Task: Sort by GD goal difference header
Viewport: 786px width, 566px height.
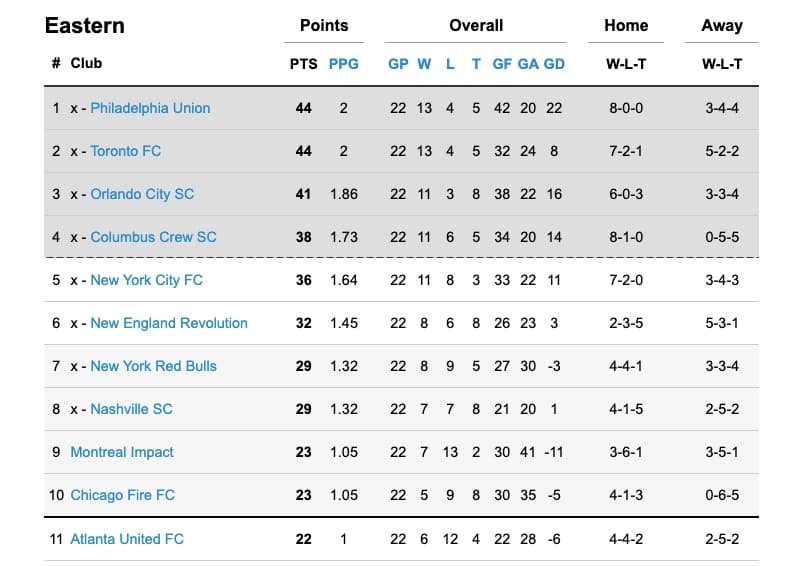Action: [x=554, y=63]
